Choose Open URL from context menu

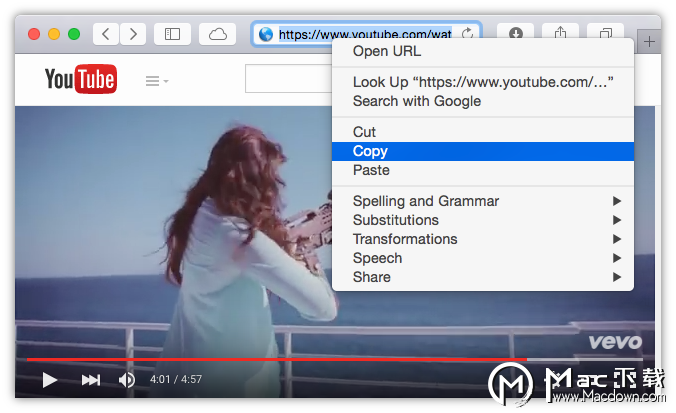click(x=483, y=51)
